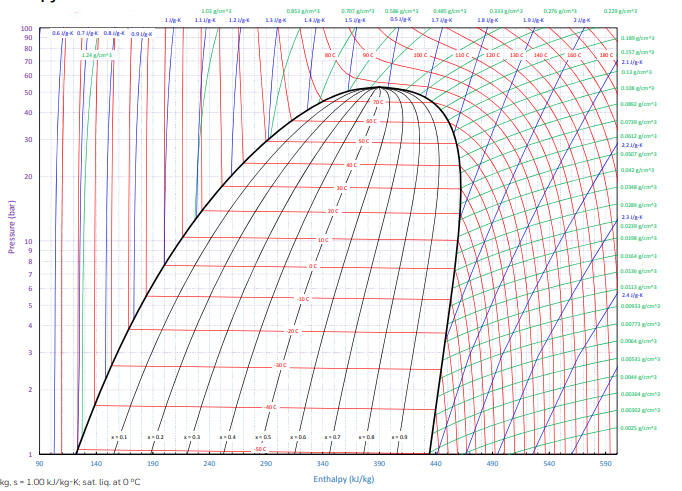Screen dimensions: 682x491
Task: Select the '100 C' isotherm label
Action: click(x=420, y=55)
